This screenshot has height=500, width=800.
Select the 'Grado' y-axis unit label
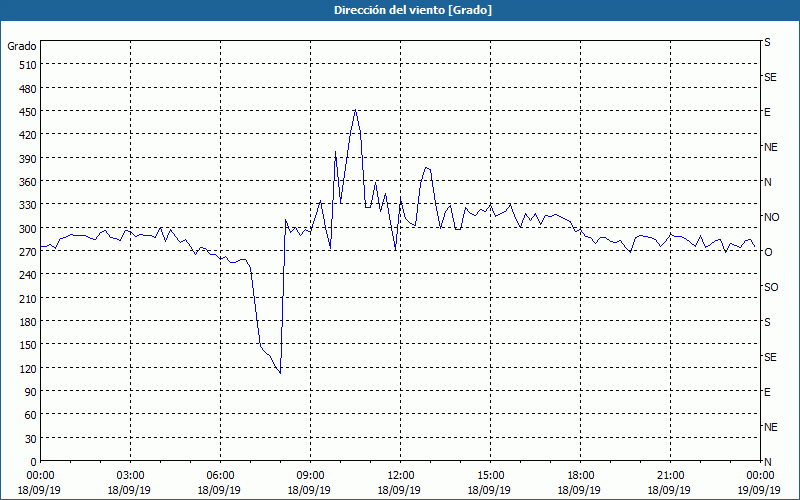22,46
